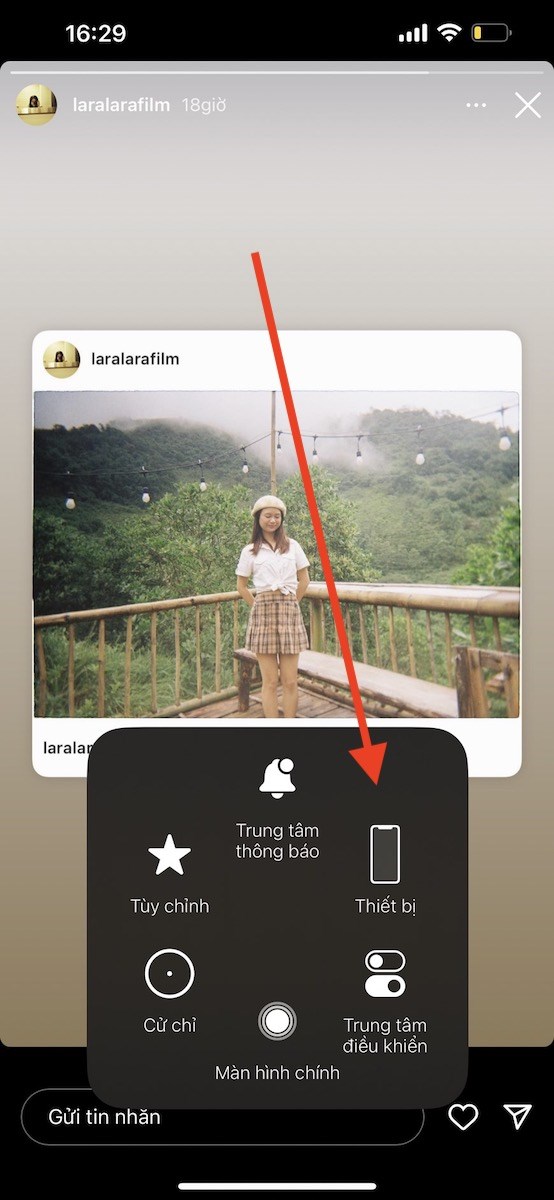Open laralarafilm username on shared post card
This screenshot has width=554, height=1200.
pos(135,358)
